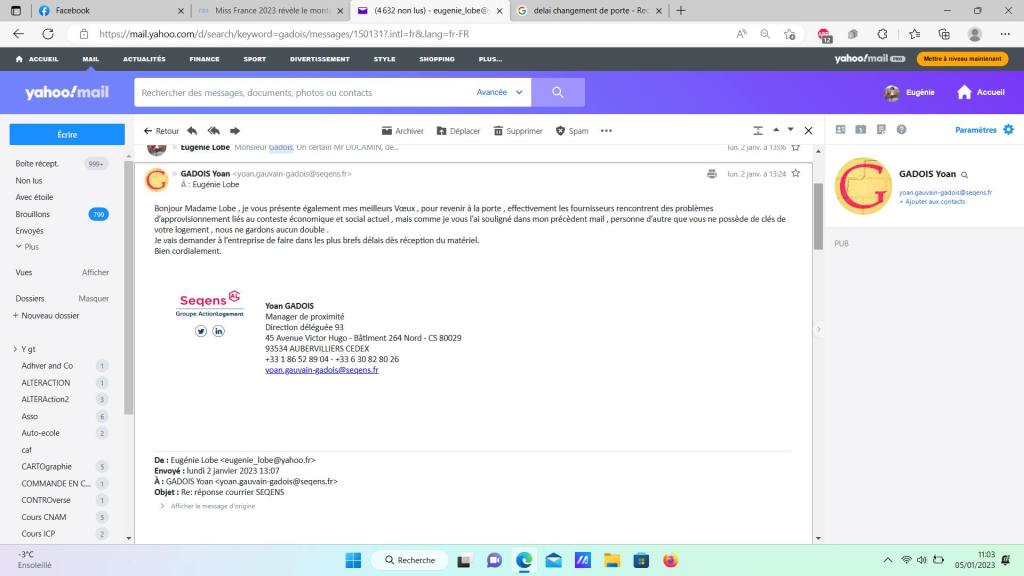The height and width of the screenshot is (576, 1024).
Task: Hide the Dossiers list with Masquer
Action: (x=94, y=298)
